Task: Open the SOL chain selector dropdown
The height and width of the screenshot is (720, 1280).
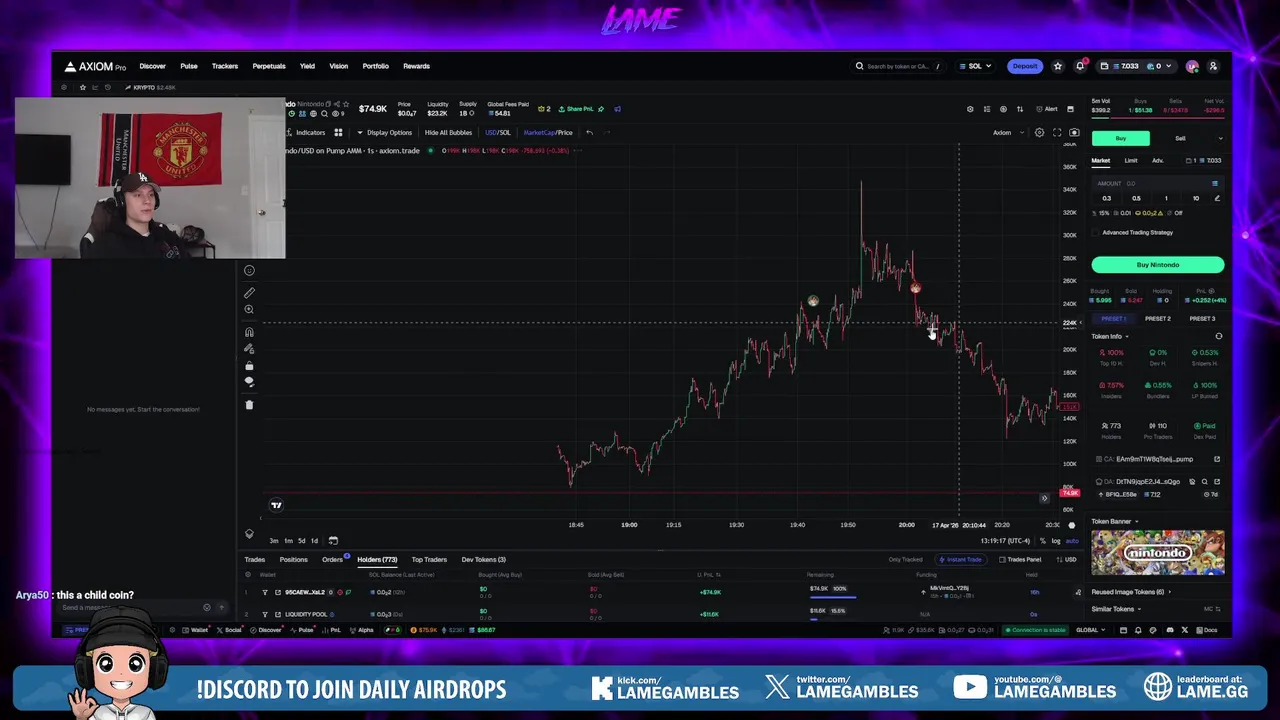Action: pos(975,66)
